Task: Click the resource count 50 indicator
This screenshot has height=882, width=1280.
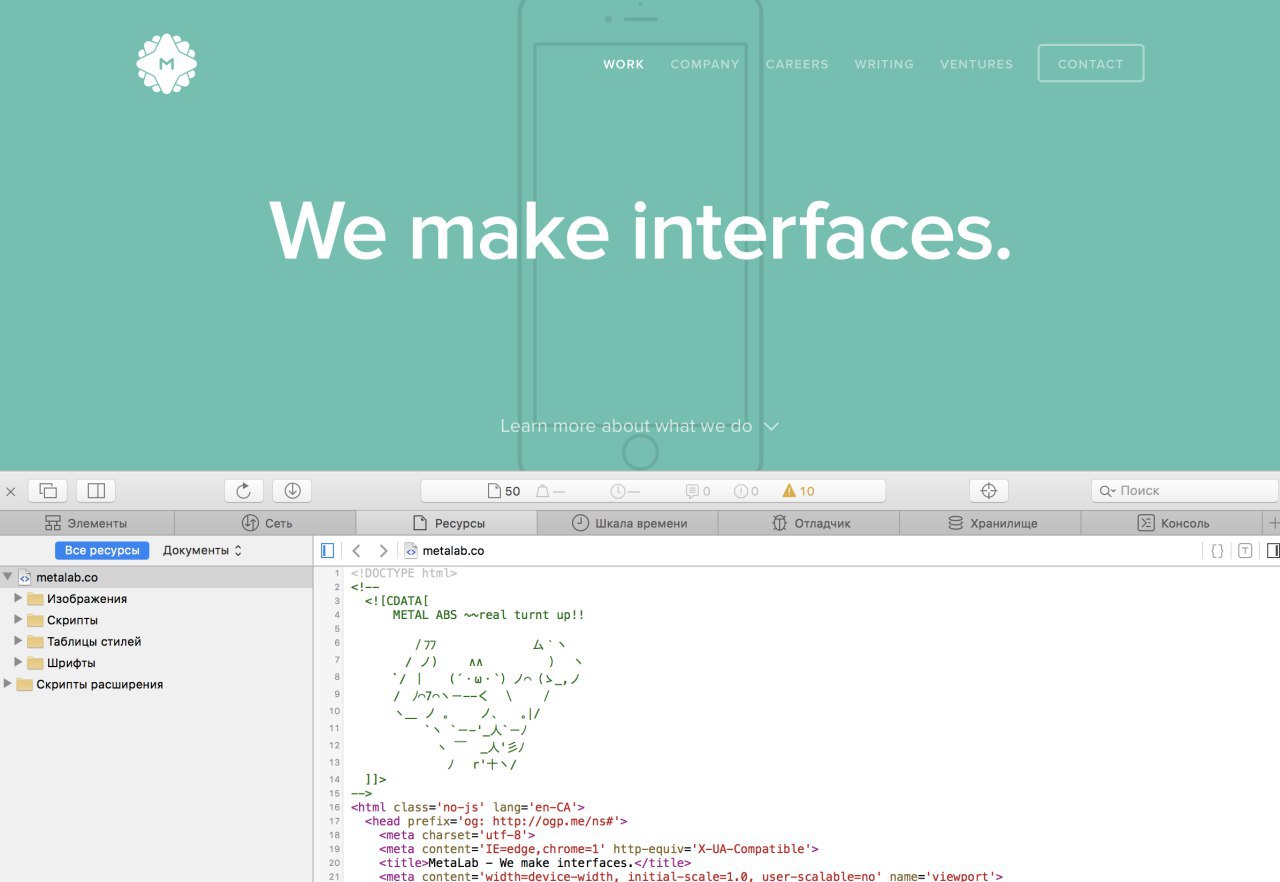Action: pos(504,491)
